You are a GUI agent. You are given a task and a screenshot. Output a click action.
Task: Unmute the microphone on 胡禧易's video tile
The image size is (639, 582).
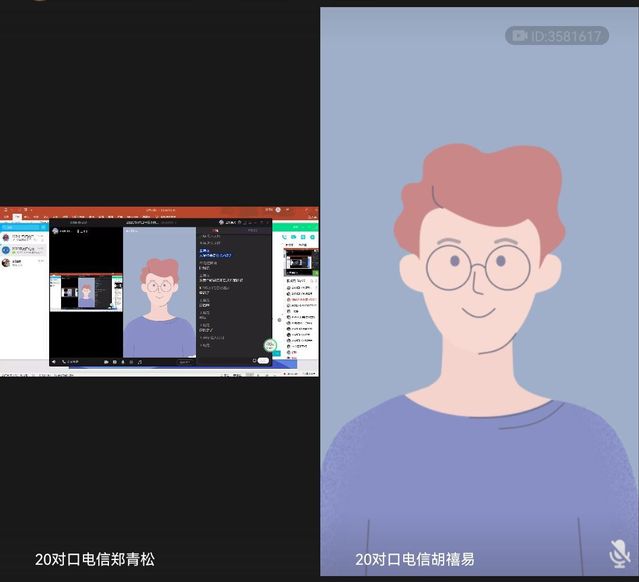pos(619,554)
